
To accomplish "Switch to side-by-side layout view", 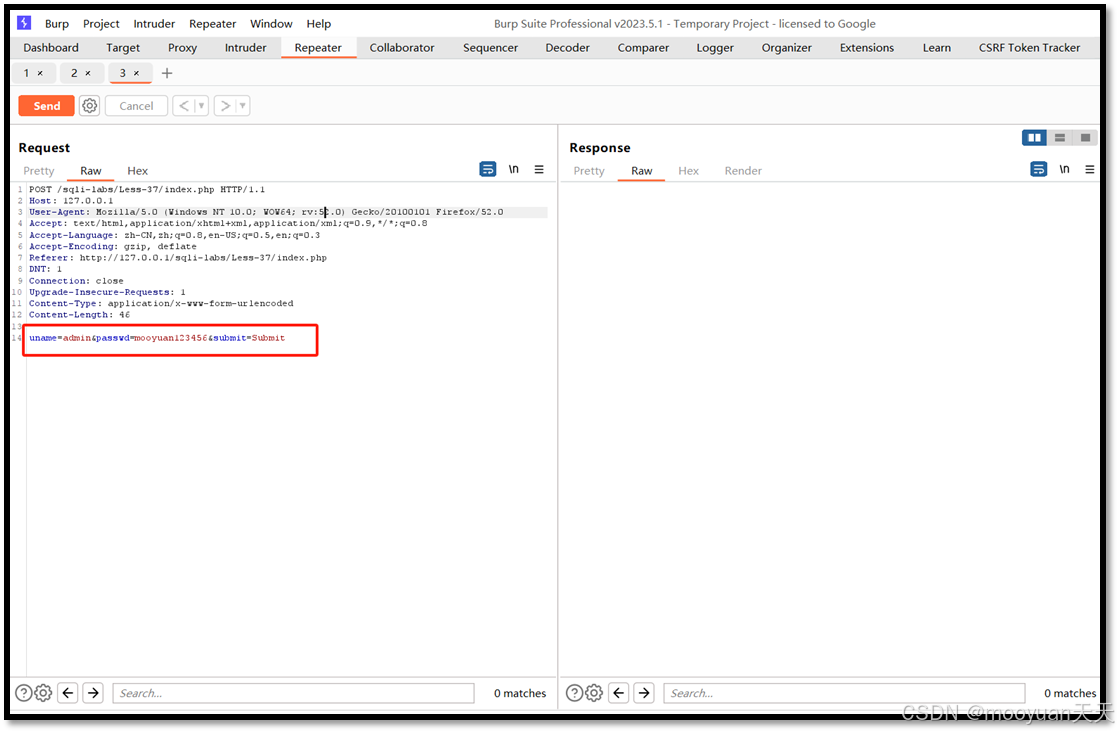I will tap(1034, 137).
